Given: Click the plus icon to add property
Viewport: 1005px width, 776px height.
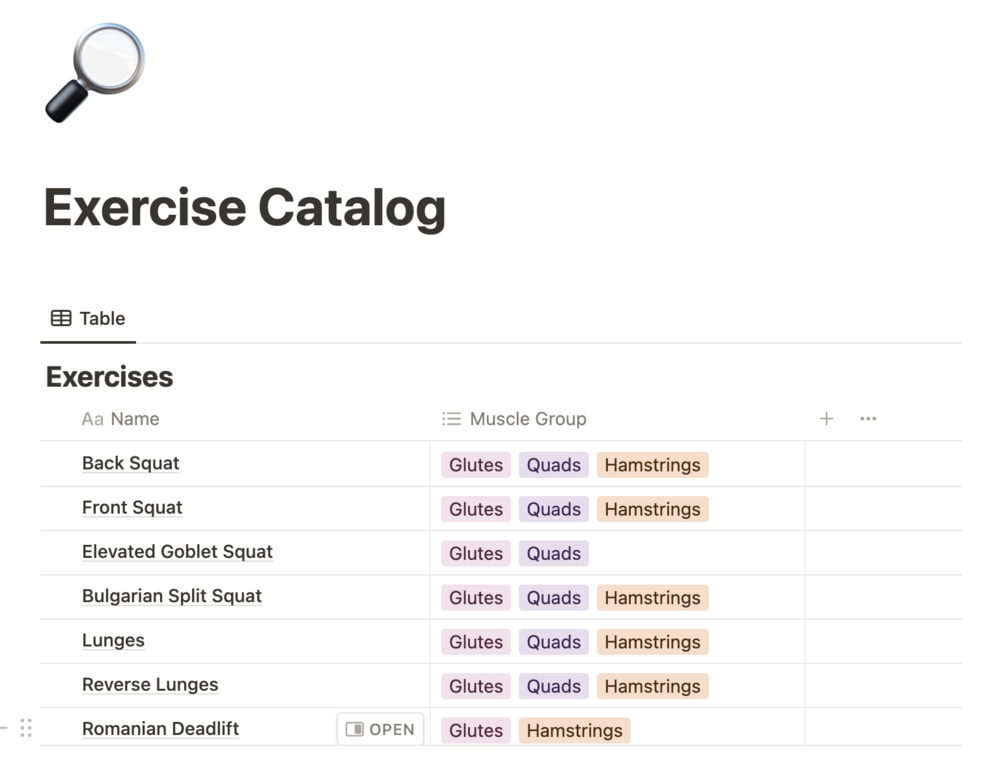Looking at the screenshot, I should click(x=826, y=419).
